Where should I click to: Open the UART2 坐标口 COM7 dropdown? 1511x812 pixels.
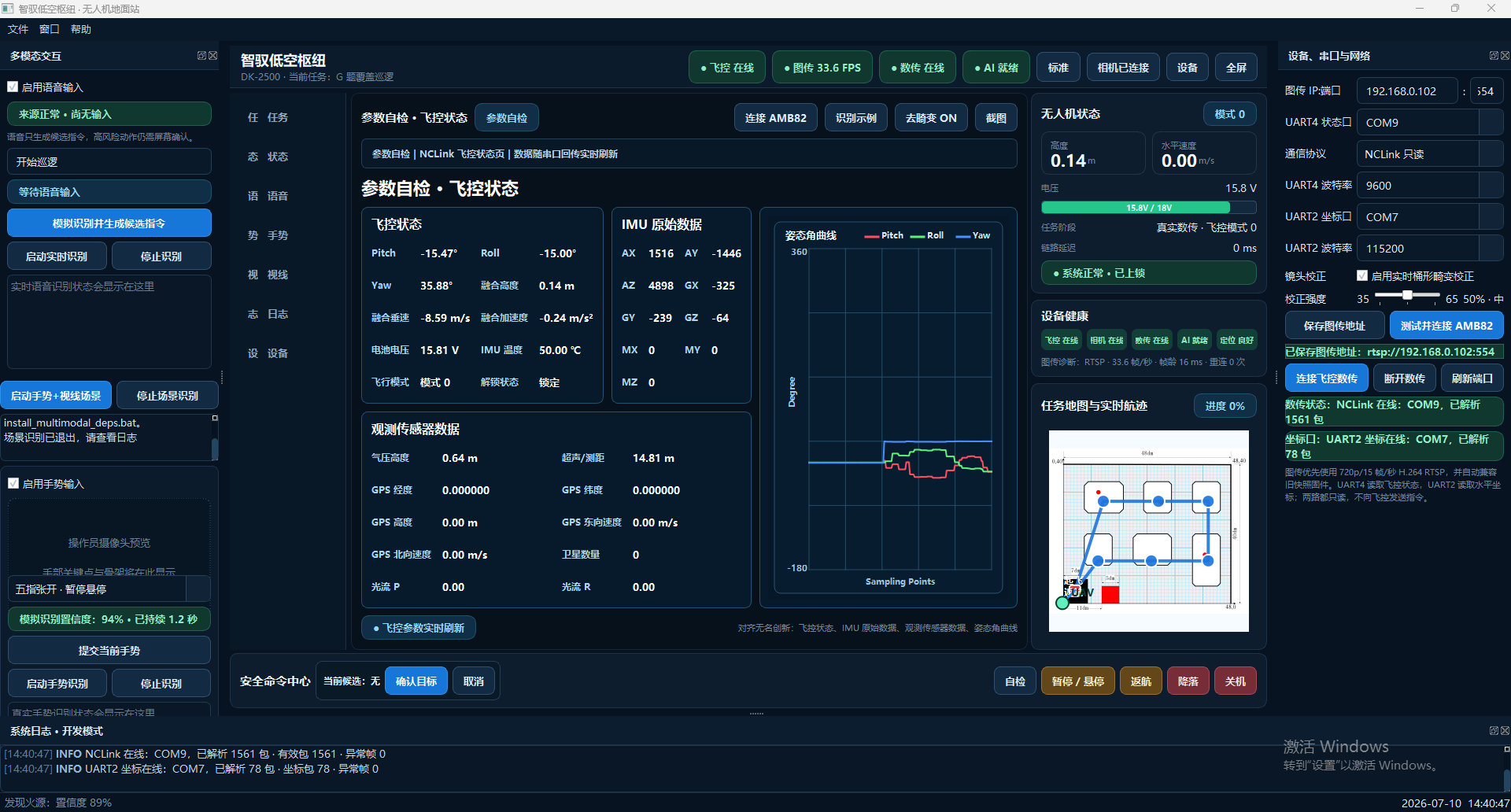[x=1491, y=217]
